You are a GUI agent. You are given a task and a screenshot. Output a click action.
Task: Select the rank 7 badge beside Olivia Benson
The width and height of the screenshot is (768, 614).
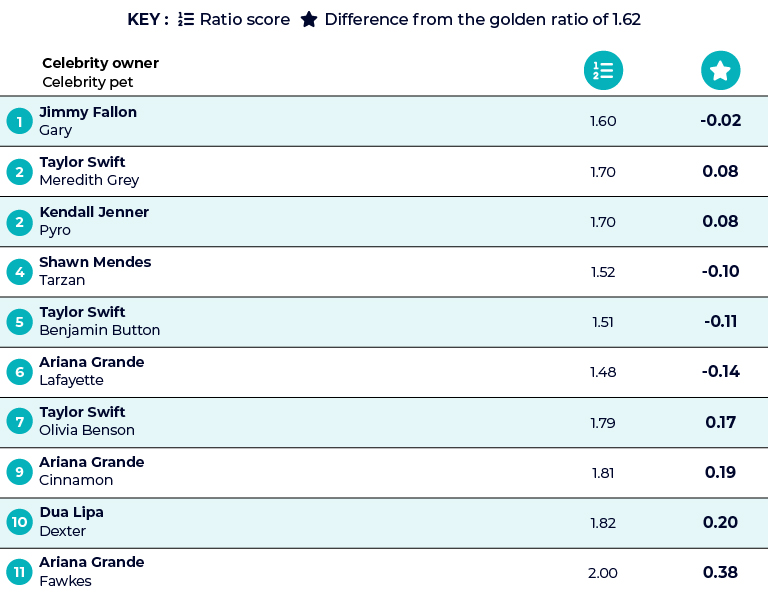point(20,422)
